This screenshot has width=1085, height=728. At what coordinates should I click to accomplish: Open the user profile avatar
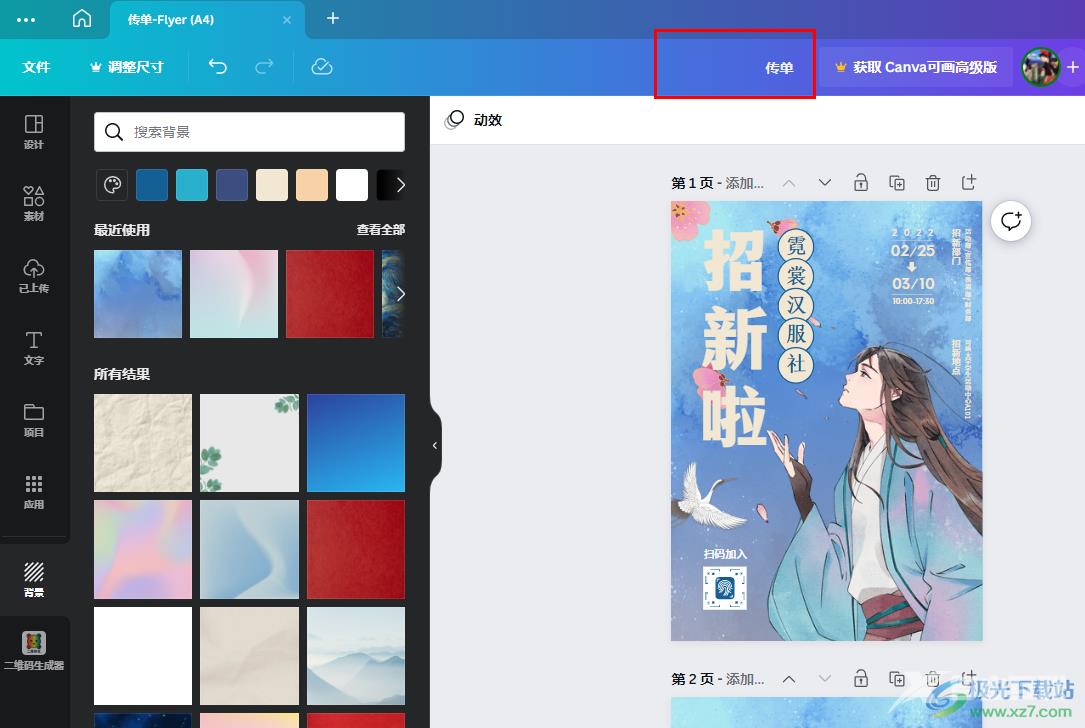tap(1040, 67)
